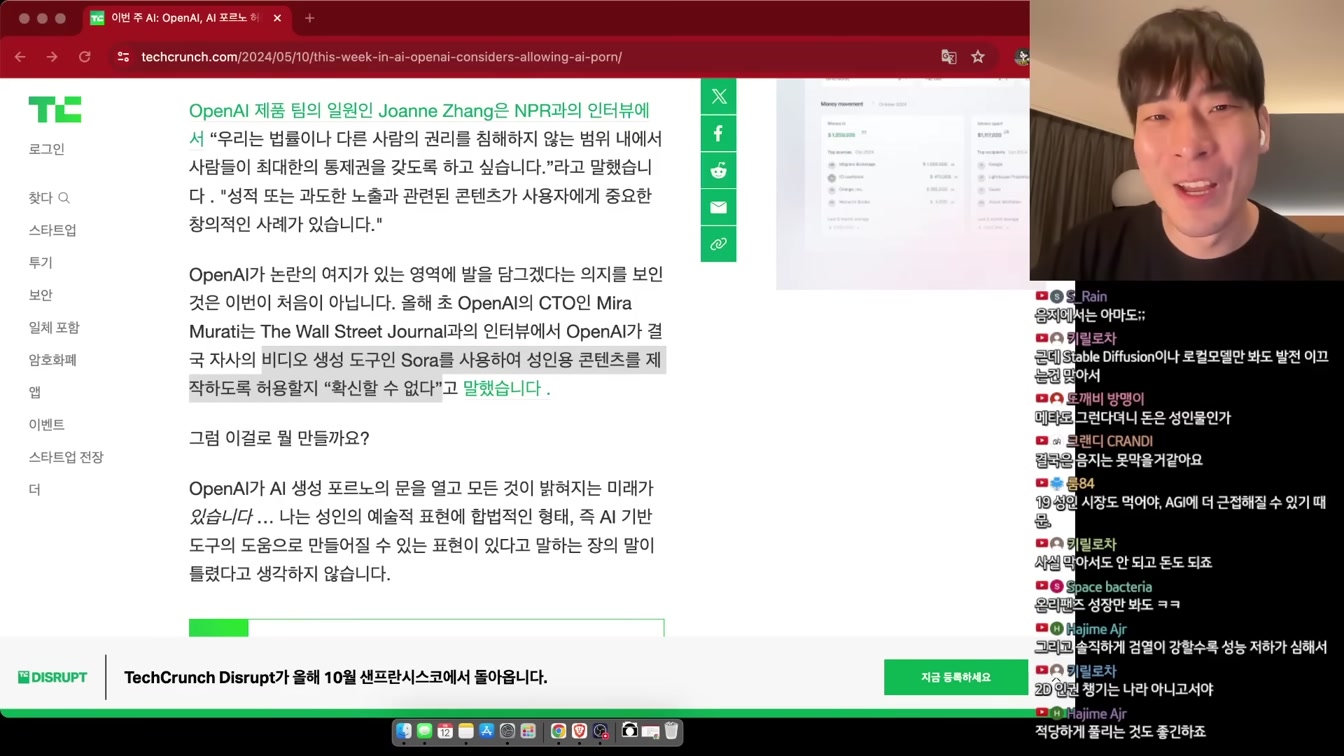Screen dimensions: 1344x756
Task: Open the 일체 포함 category in the sidebar
Action: click(x=54, y=327)
